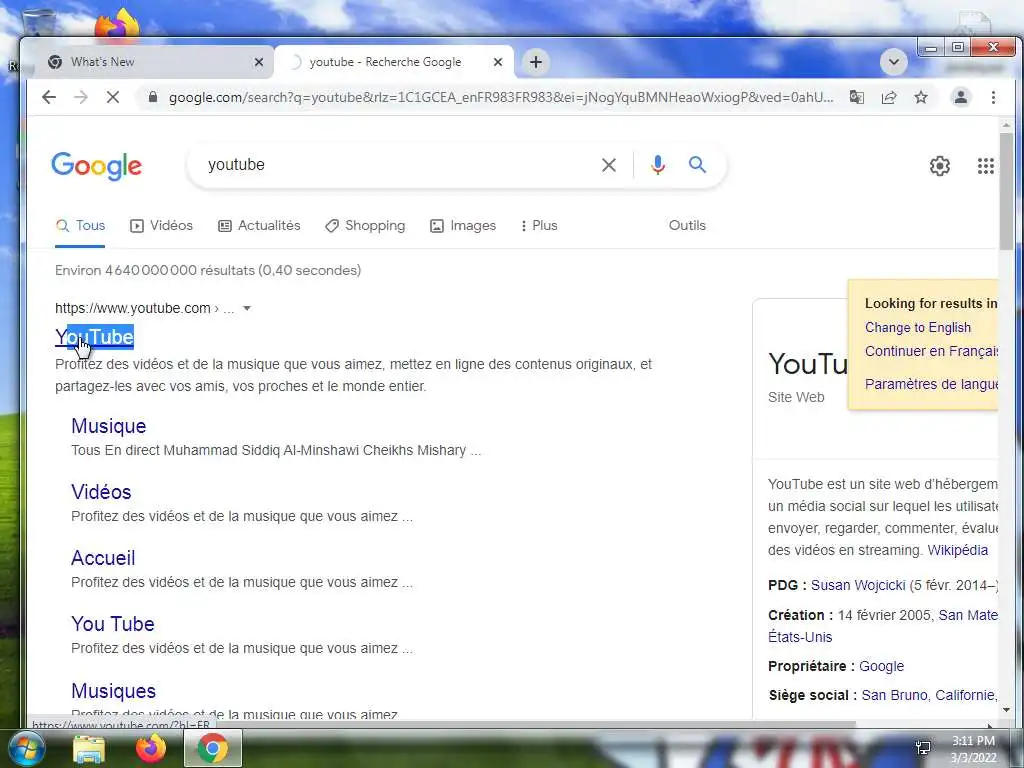Open the Vidéos sitelink
Image resolution: width=1024 pixels, height=768 pixels.
click(101, 492)
